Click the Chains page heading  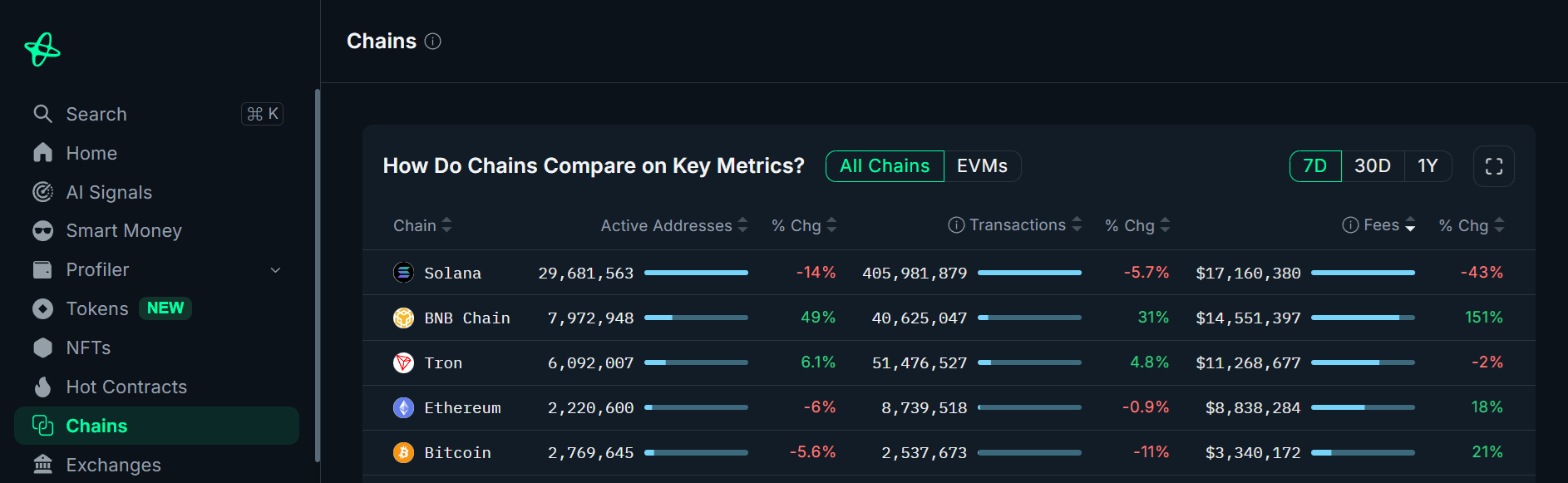point(382,42)
